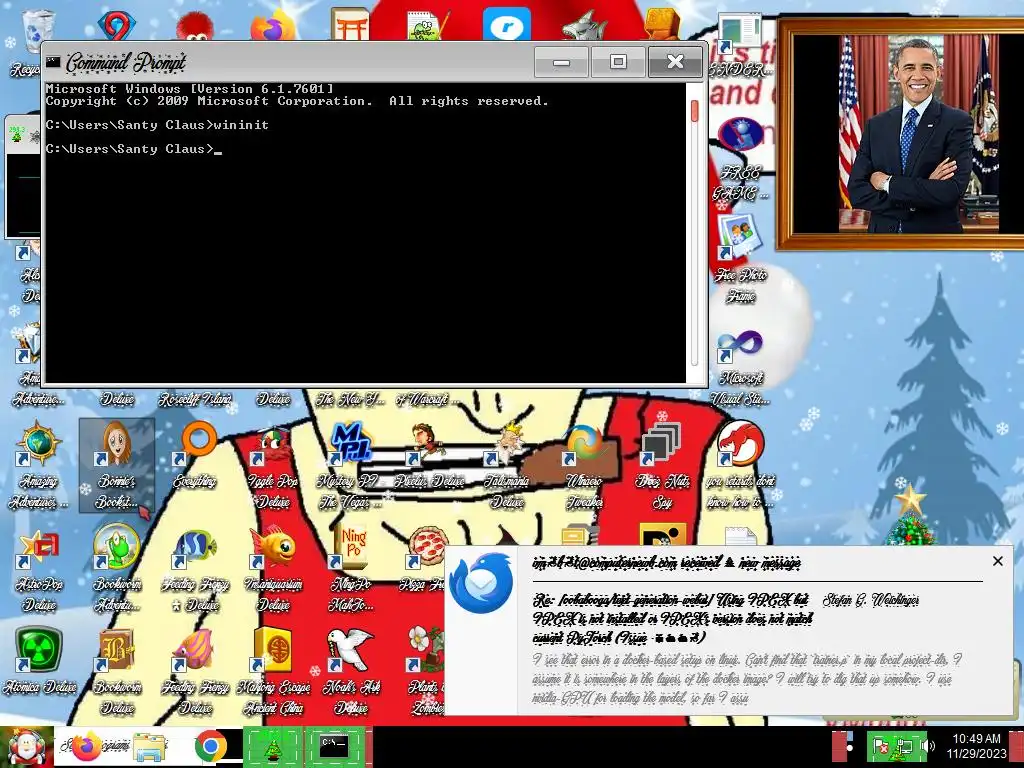1024x768 pixels.
Task: Open Bookworm Adventures green worm icon
Action: coord(117,569)
